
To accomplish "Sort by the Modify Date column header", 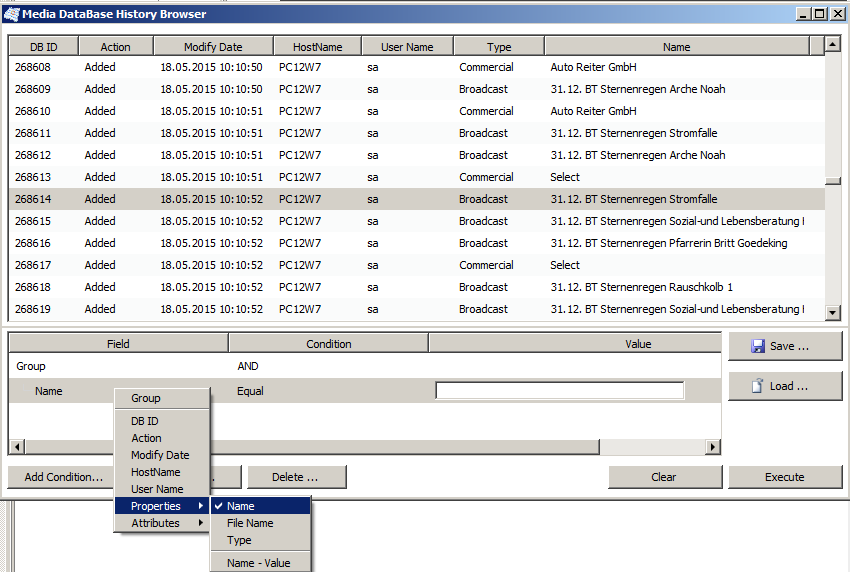I will (x=213, y=47).
